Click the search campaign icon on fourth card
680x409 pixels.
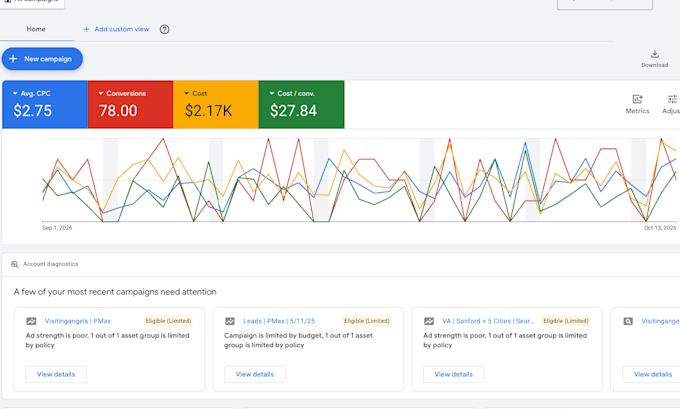[x=628, y=321]
